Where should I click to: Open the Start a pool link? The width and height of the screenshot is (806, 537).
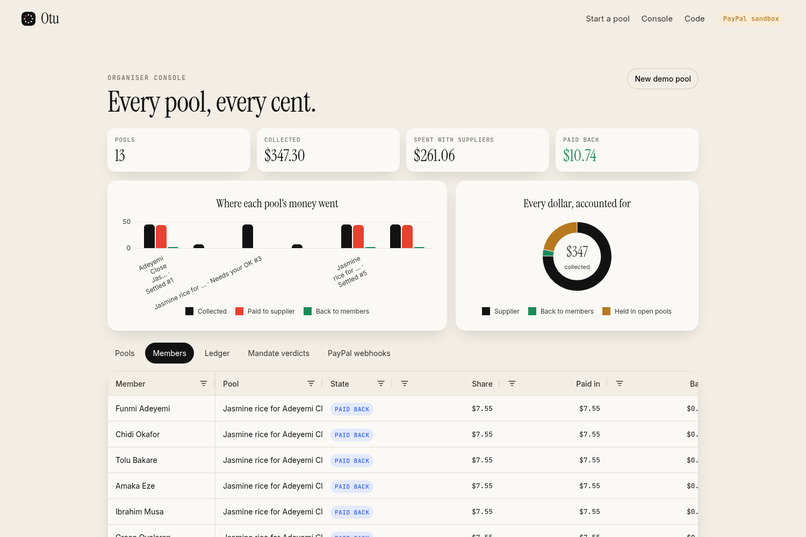click(x=608, y=18)
